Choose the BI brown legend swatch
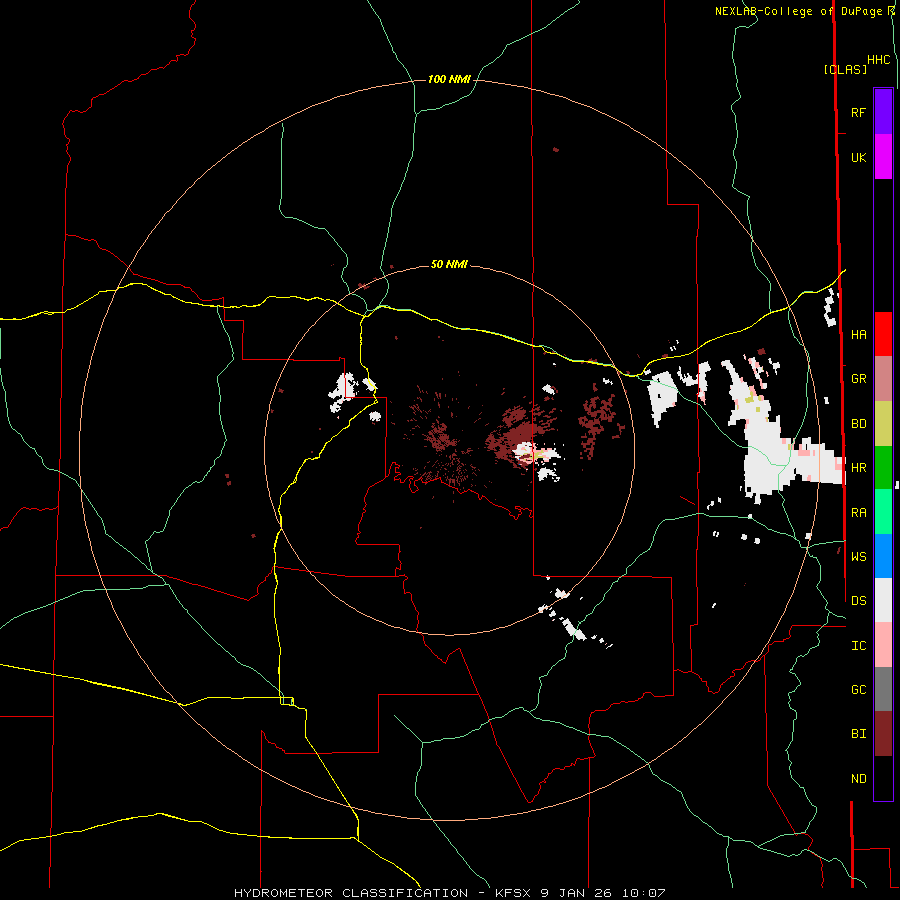Screen dimensions: 900x900 pyautogui.click(x=883, y=734)
